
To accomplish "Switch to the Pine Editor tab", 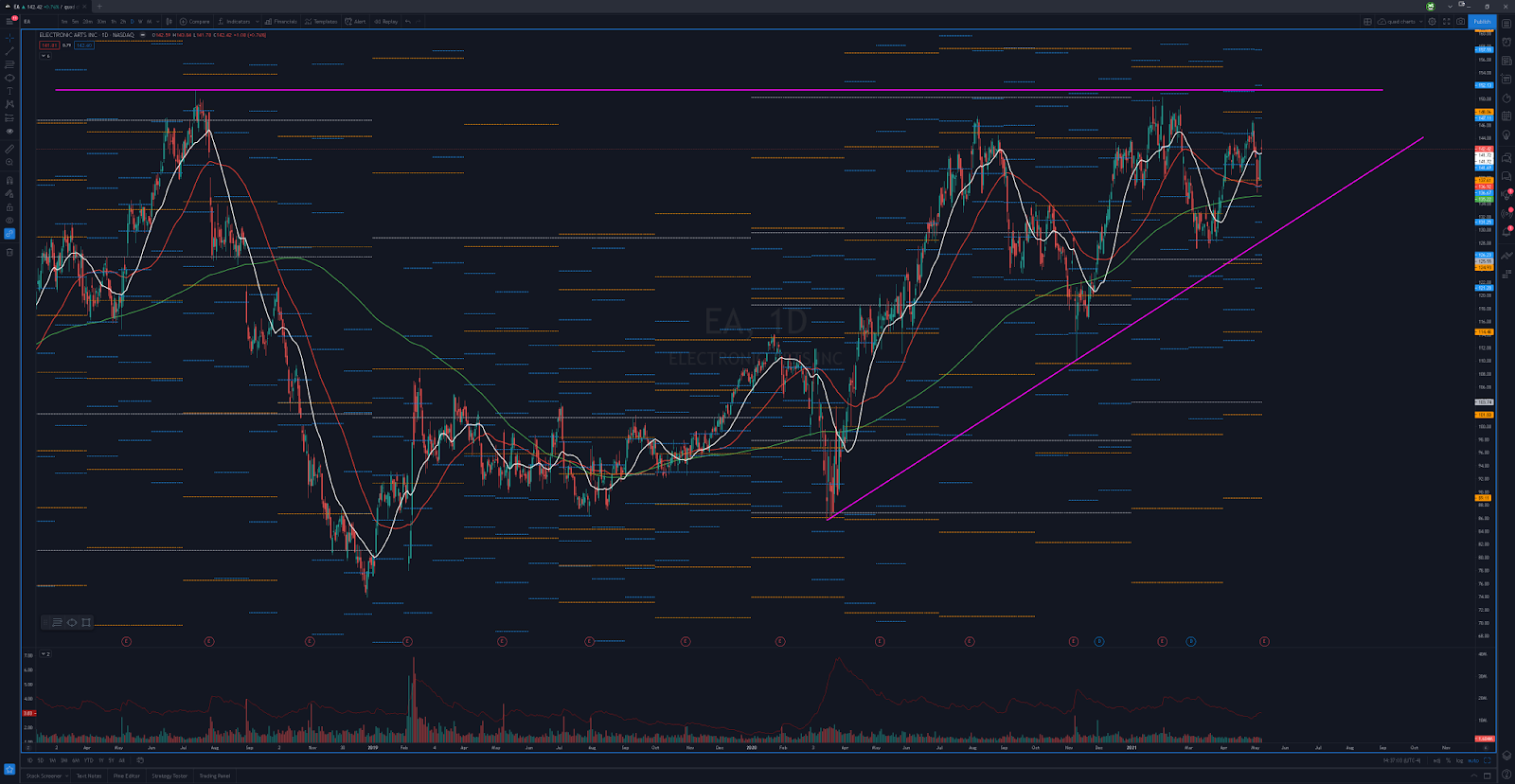I will click(127, 775).
